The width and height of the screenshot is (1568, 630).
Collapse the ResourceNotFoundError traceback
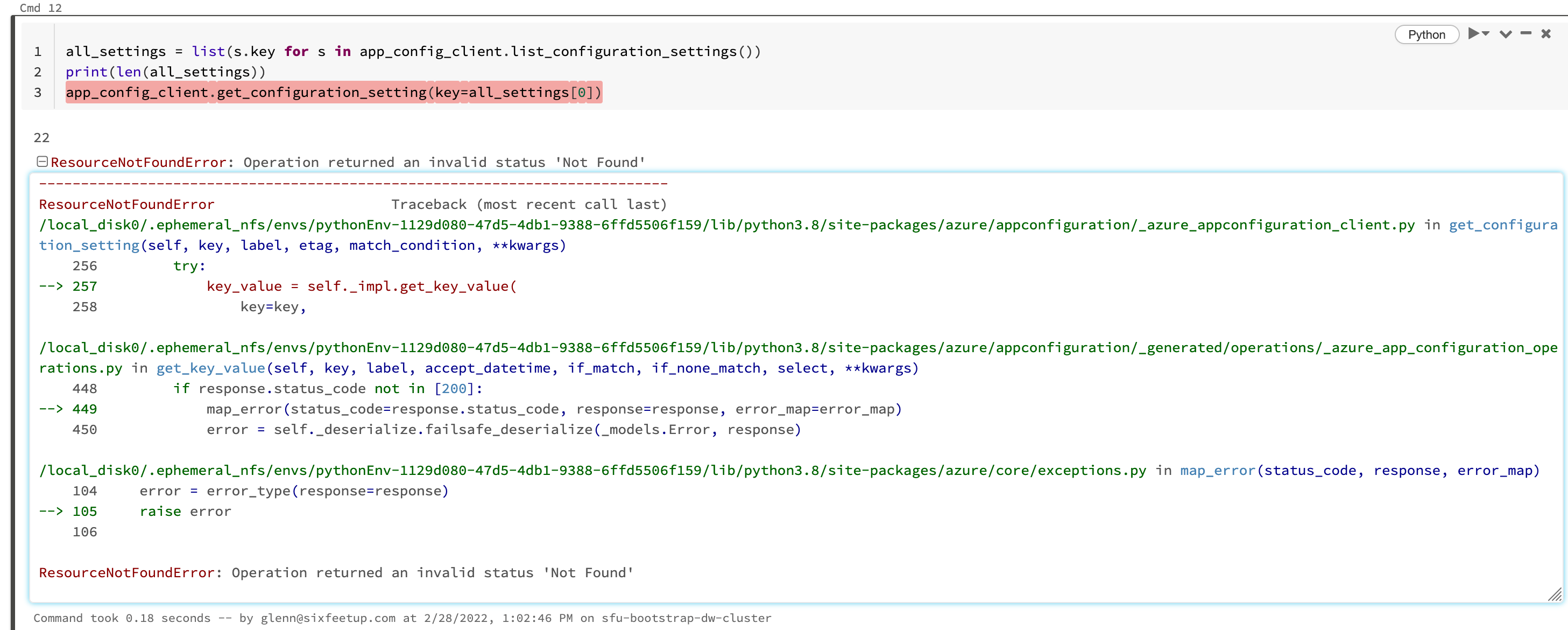[43, 161]
